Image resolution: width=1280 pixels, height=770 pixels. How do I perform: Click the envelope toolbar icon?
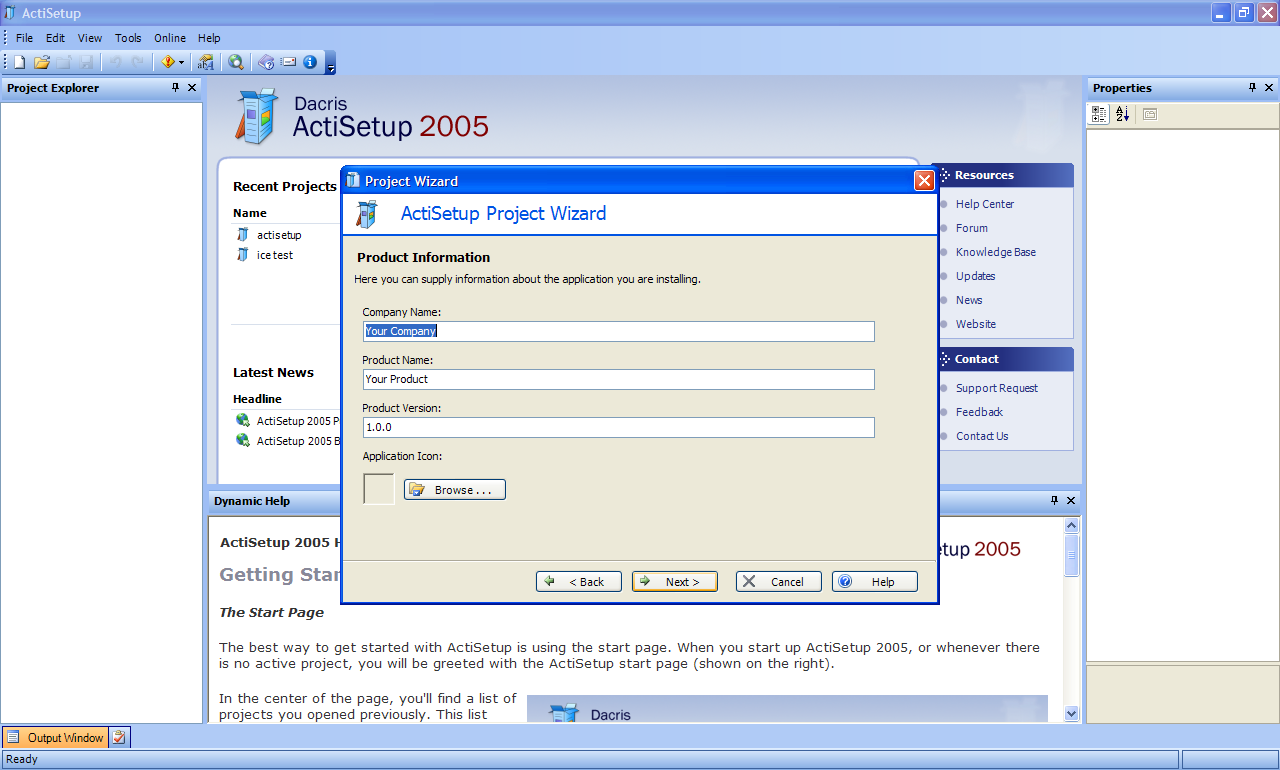tap(289, 62)
